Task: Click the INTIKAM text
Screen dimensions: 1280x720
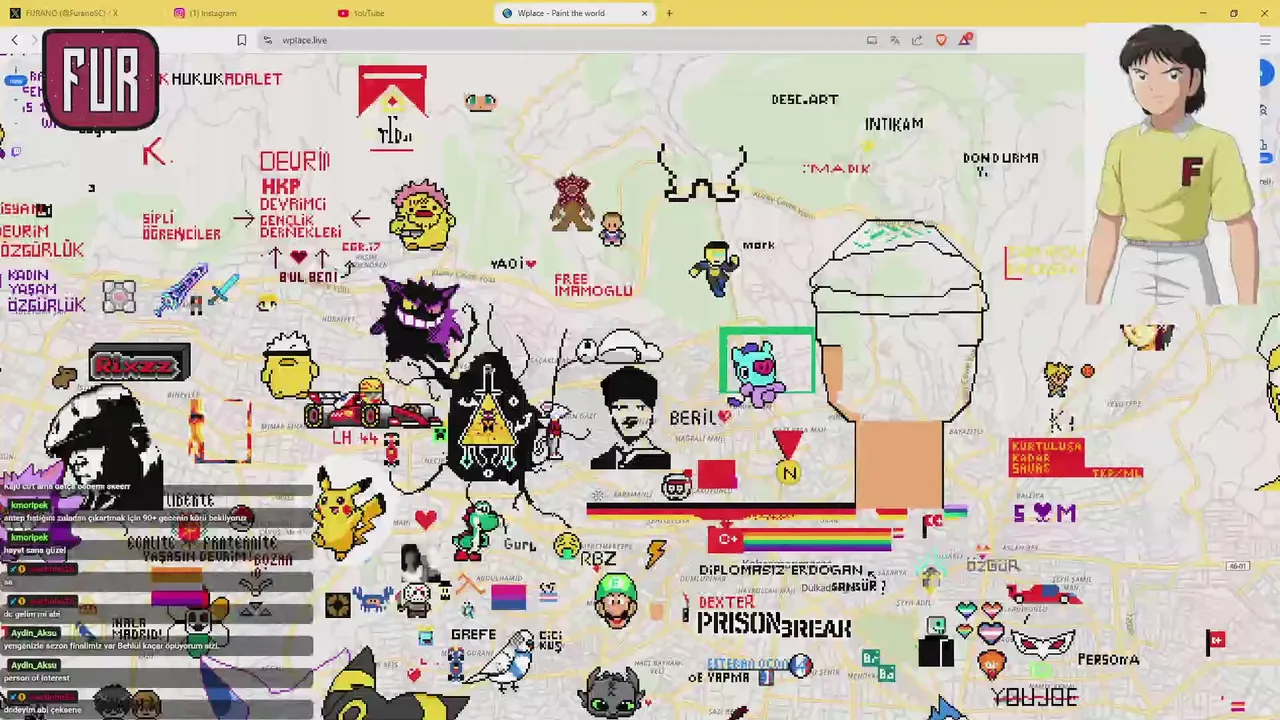Action: click(894, 124)
